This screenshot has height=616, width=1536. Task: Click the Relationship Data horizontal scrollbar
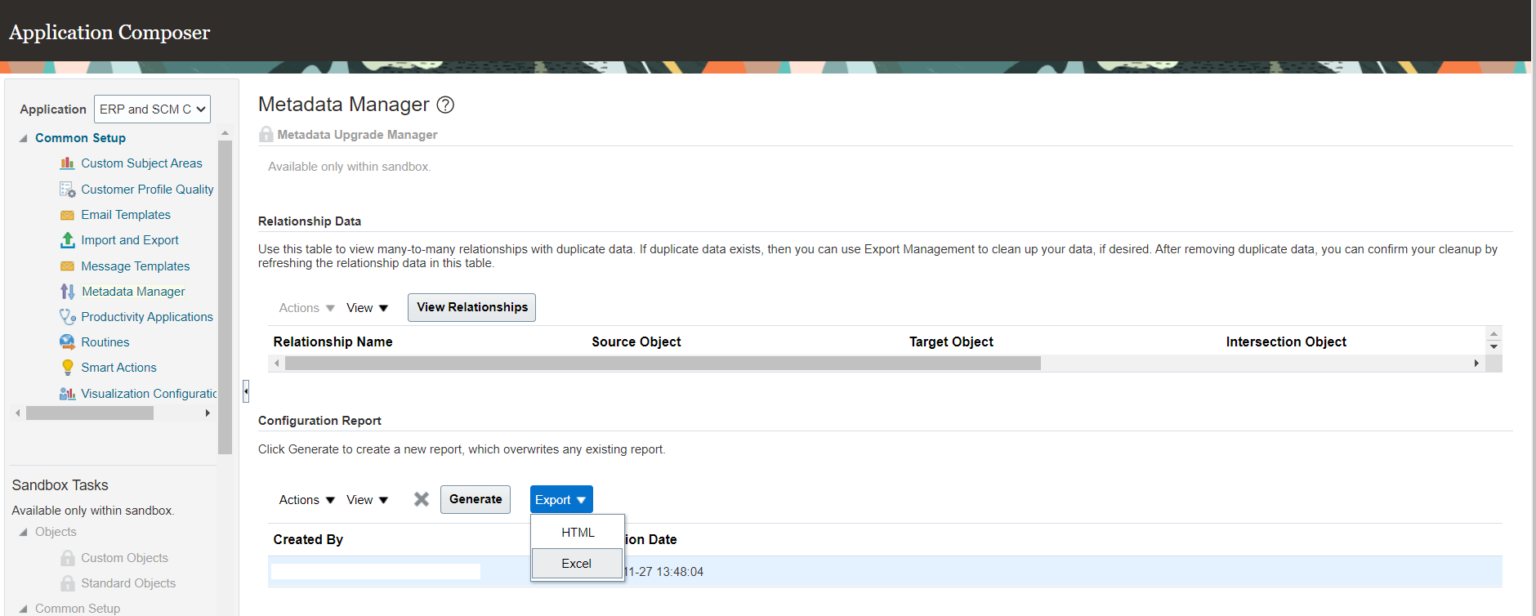pos(662,363)
